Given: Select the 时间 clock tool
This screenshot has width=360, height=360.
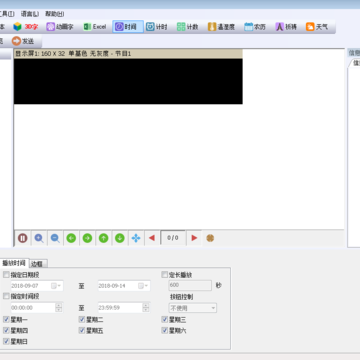Looking at the screenshot, I should 128,27.
